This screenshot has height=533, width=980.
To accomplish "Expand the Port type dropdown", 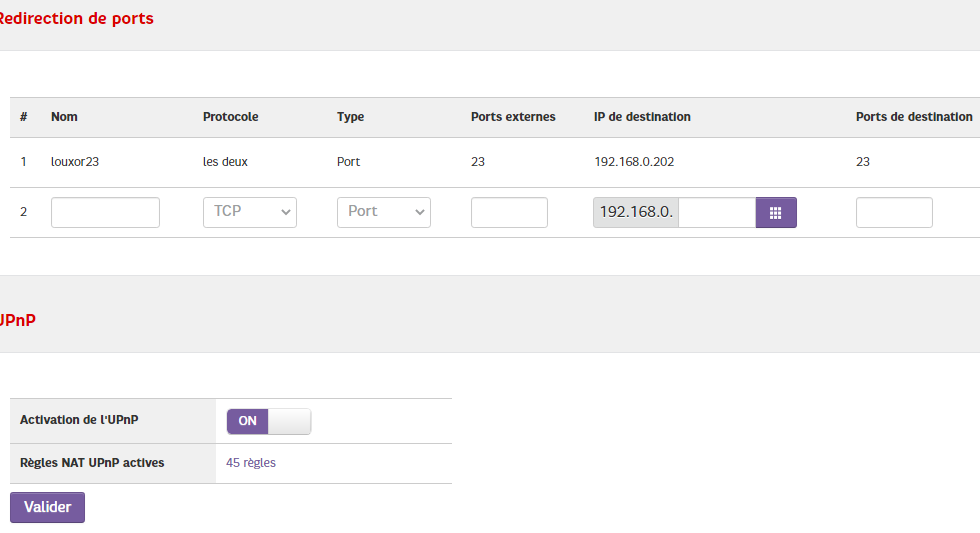I will [x=383, y=212].
